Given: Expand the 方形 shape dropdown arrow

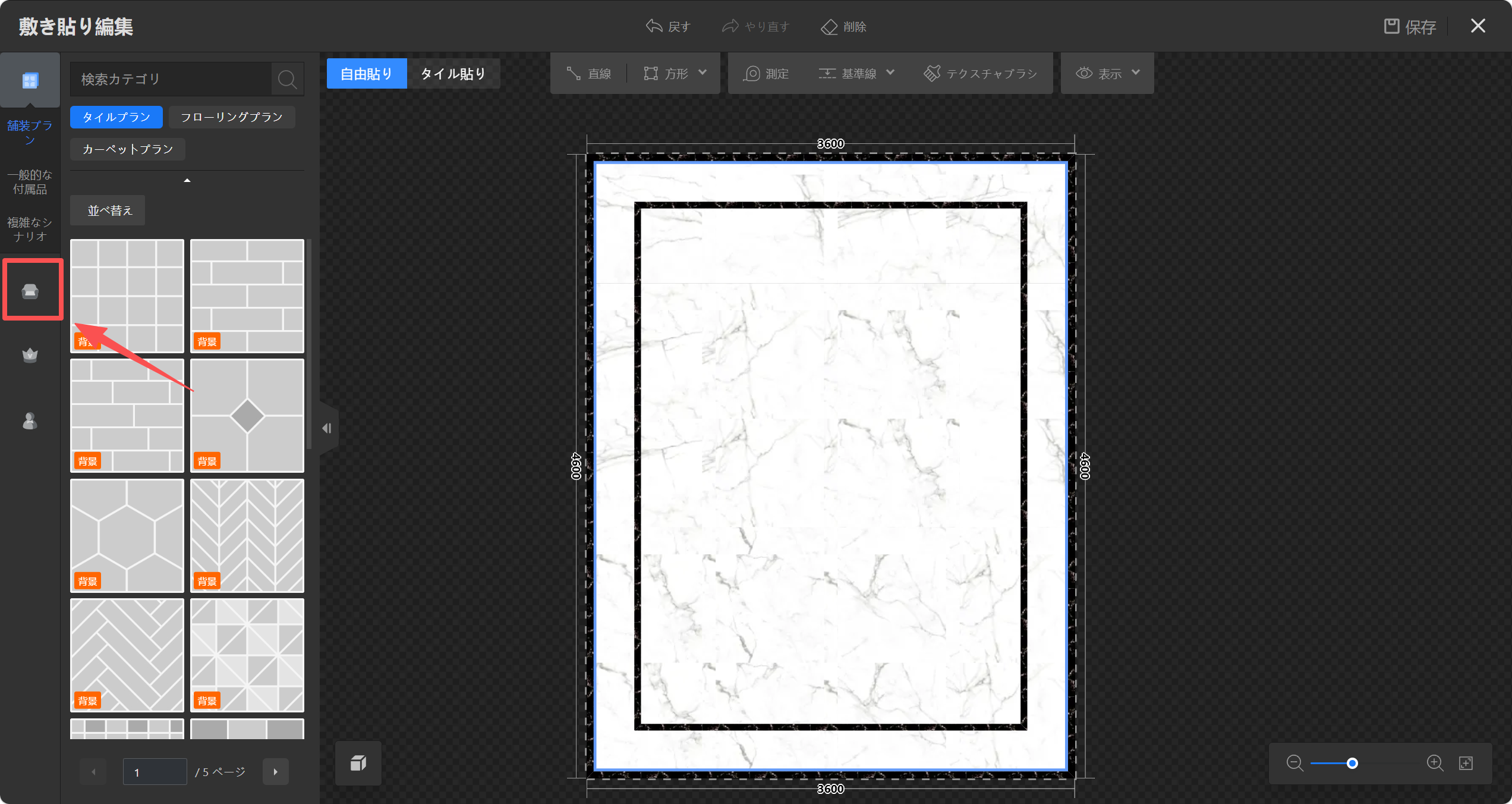Looking at the screenshot, I should 703,73.
